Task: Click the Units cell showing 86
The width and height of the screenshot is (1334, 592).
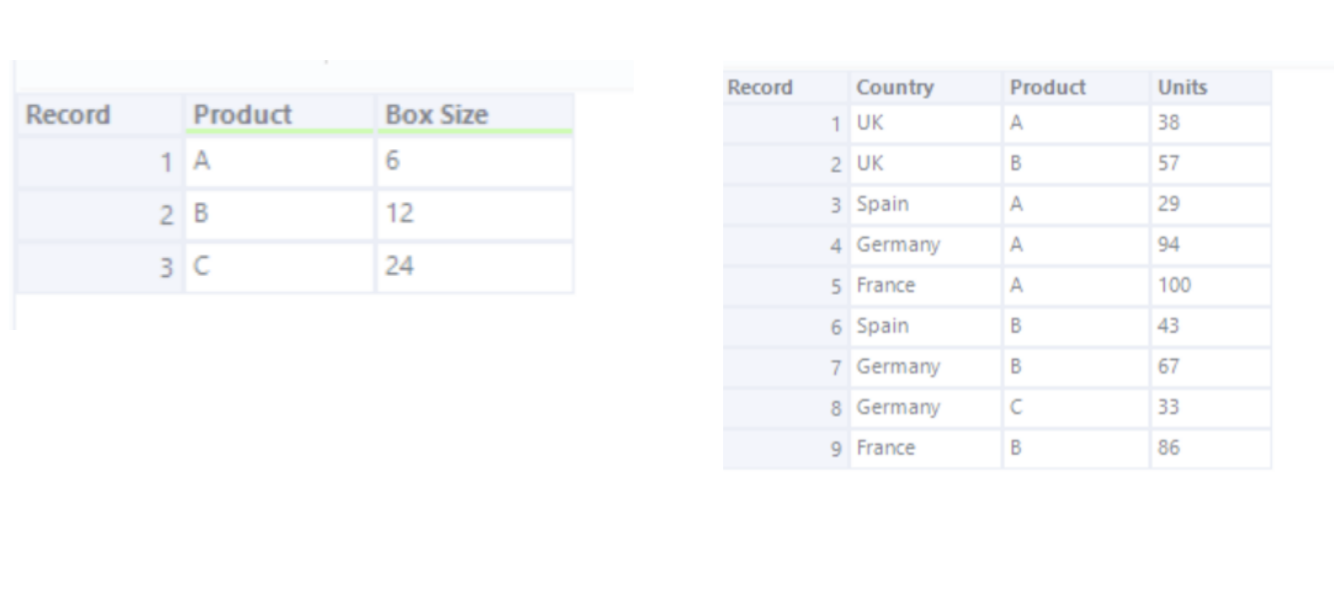Action: [1211, 448]
